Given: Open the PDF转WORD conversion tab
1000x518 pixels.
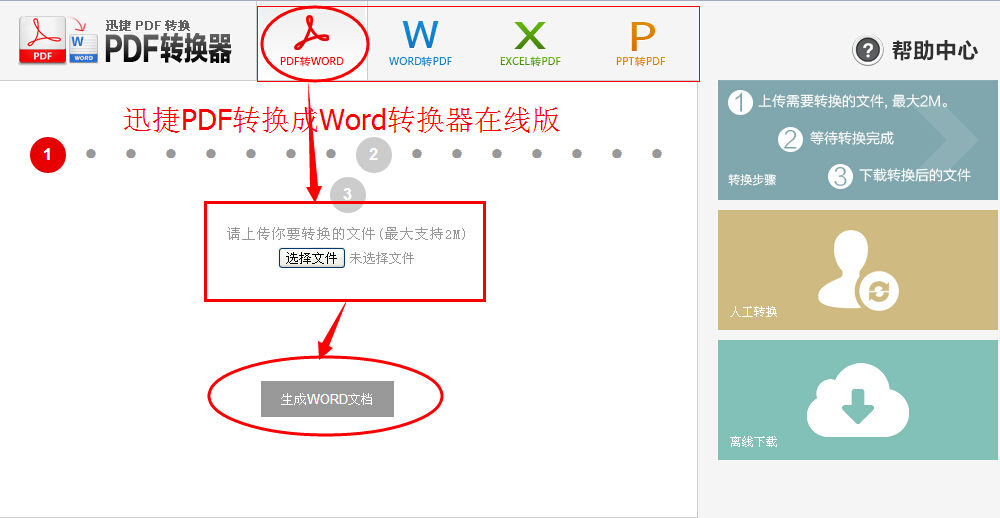Looking at the screenshot, I should [312, 43].
